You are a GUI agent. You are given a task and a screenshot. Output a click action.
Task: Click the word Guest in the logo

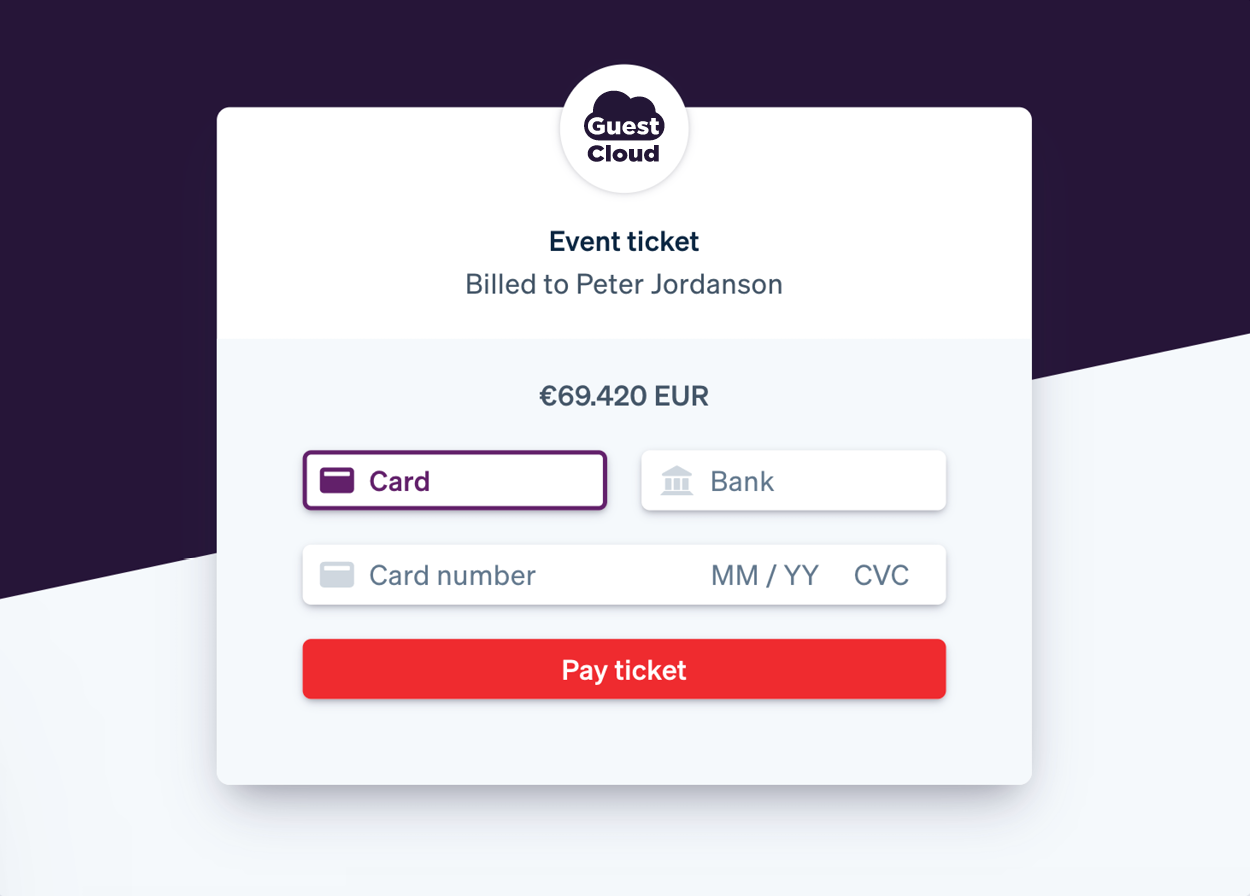tap(624, 126)
